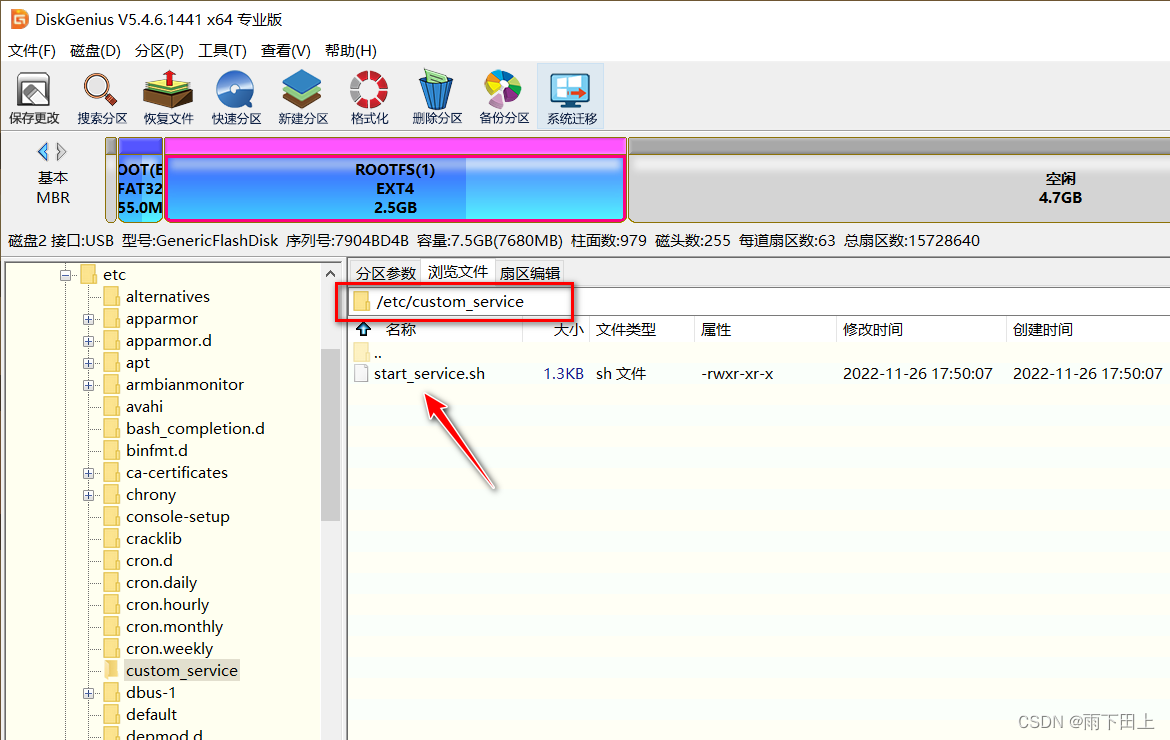Select the alternatives folder in the tree
Viewport: 1170px width, 740px height.
point(167,297)
